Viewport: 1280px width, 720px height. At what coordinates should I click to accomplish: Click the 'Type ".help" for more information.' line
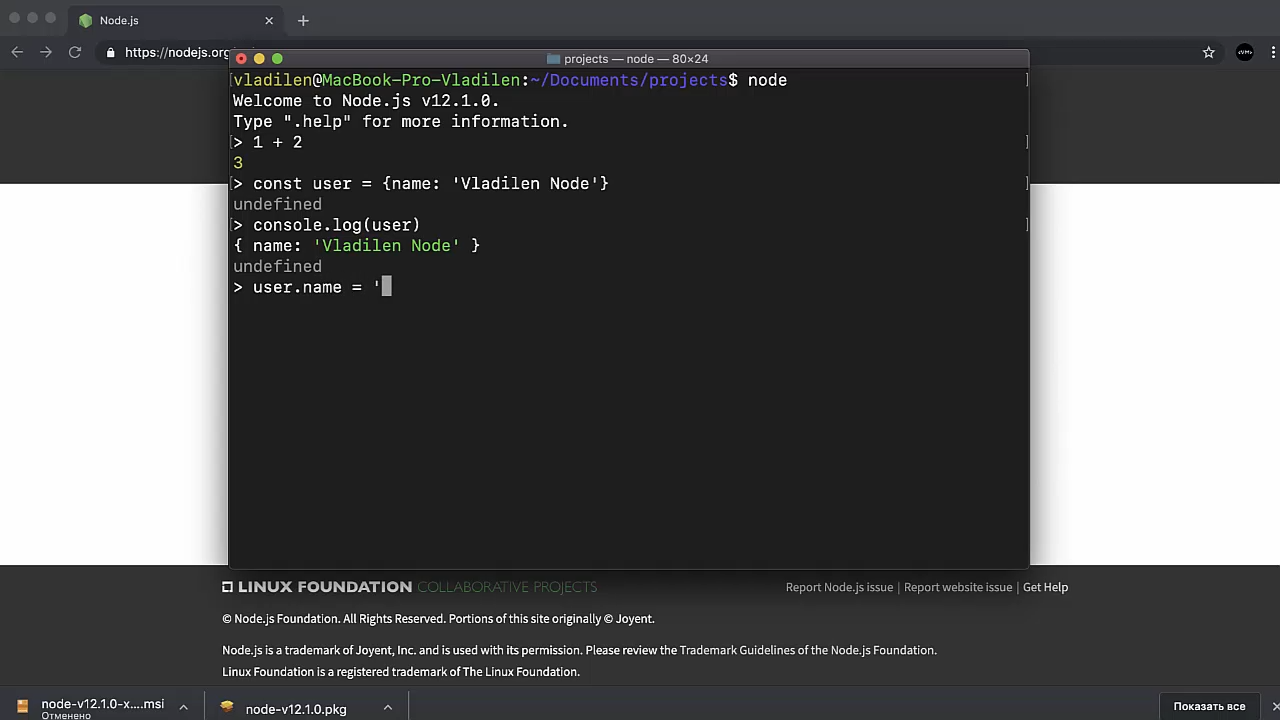pyautogui.click(x=401, y=122)
